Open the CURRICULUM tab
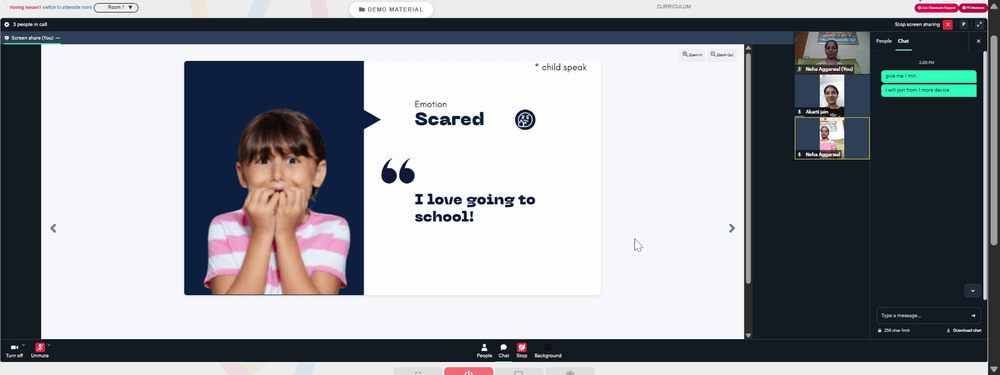 click(673, 6)
